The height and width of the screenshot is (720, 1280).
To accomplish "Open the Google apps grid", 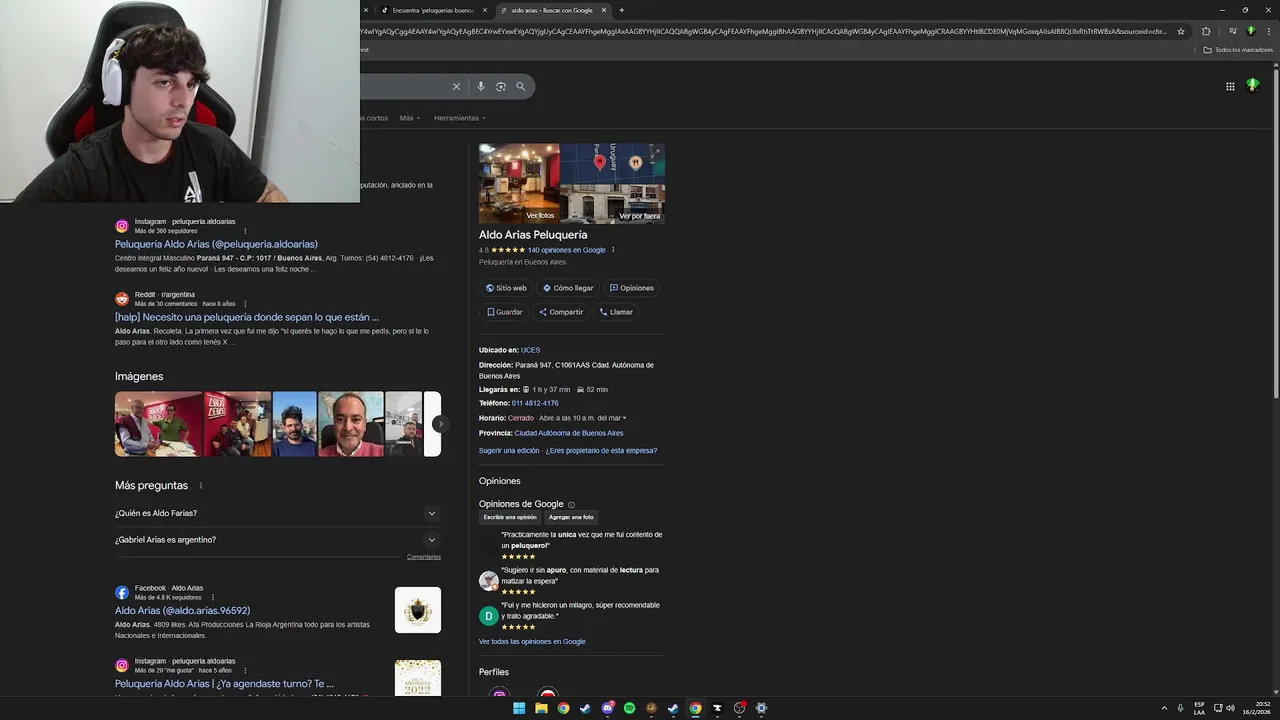I will [x=1230, y=86].
